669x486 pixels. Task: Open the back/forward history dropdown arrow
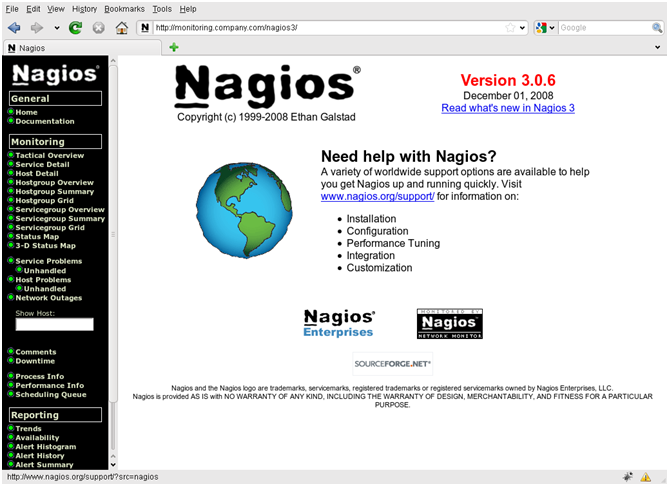[57, 28]
